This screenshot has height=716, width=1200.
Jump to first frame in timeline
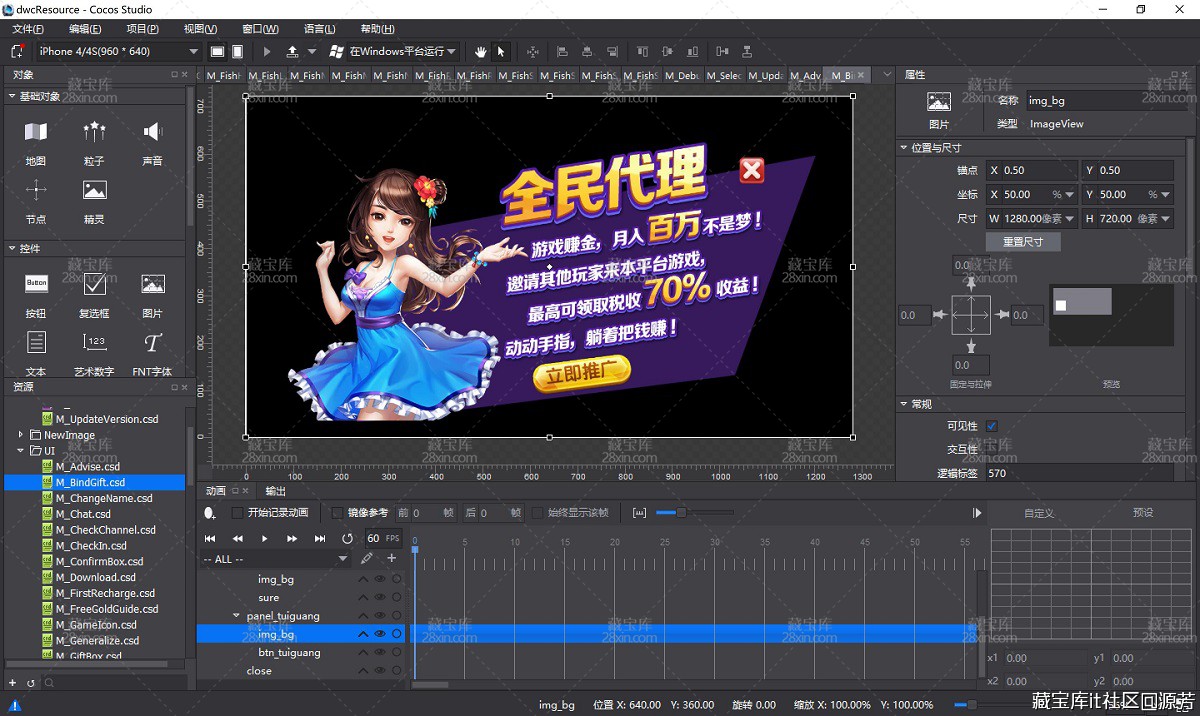coord(211,538)
